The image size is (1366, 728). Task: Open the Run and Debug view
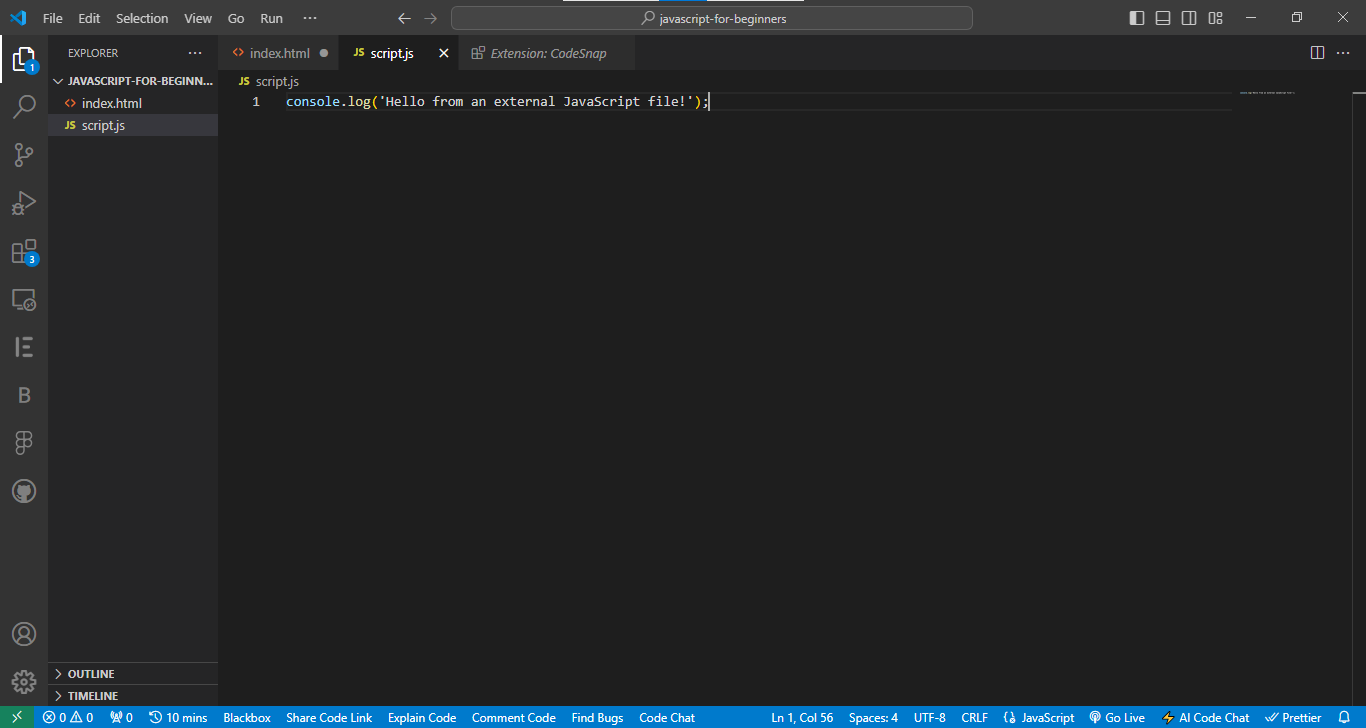tap(24, 203)
